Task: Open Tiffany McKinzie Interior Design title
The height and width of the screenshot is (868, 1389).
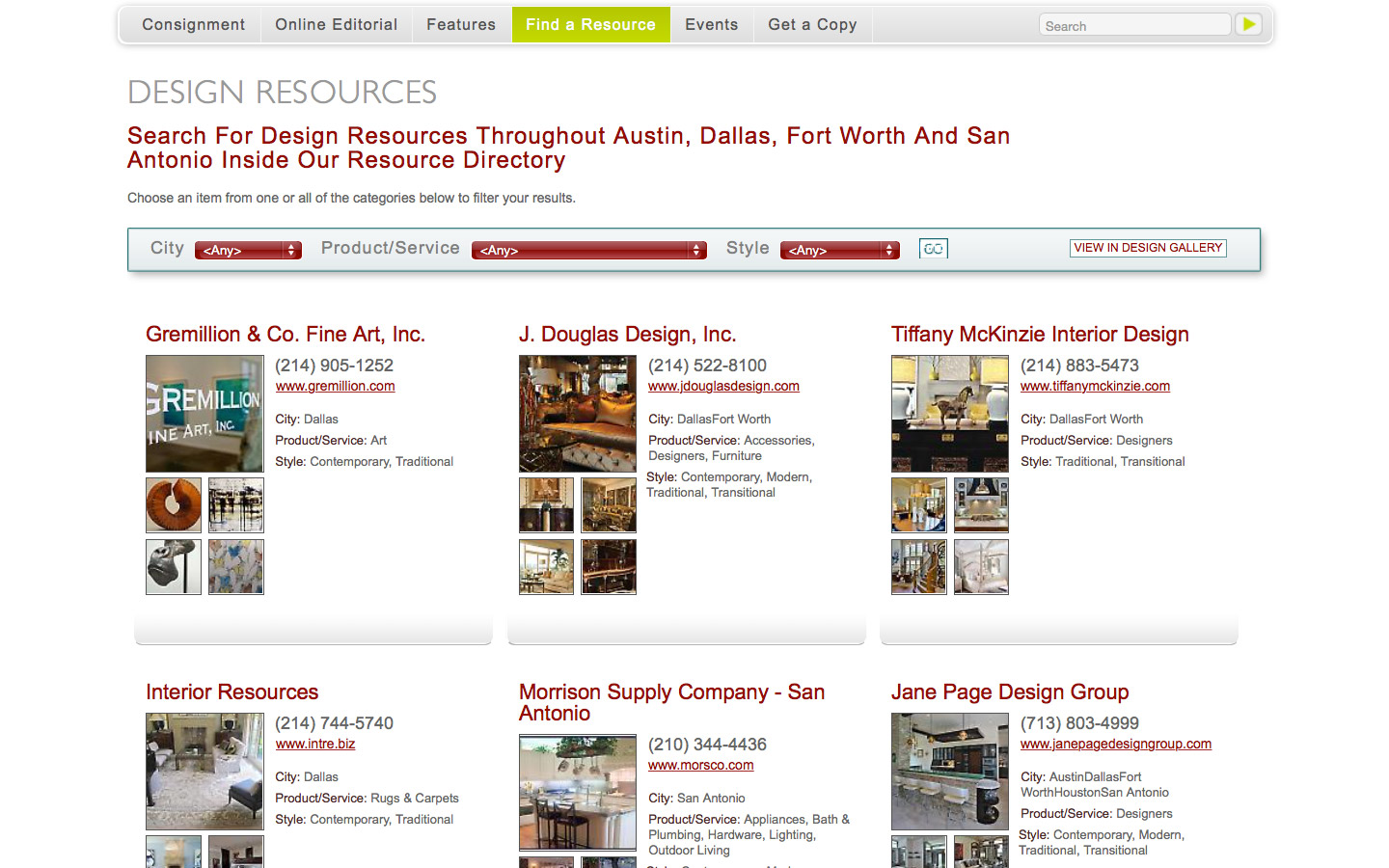Action: (1040, 335)
